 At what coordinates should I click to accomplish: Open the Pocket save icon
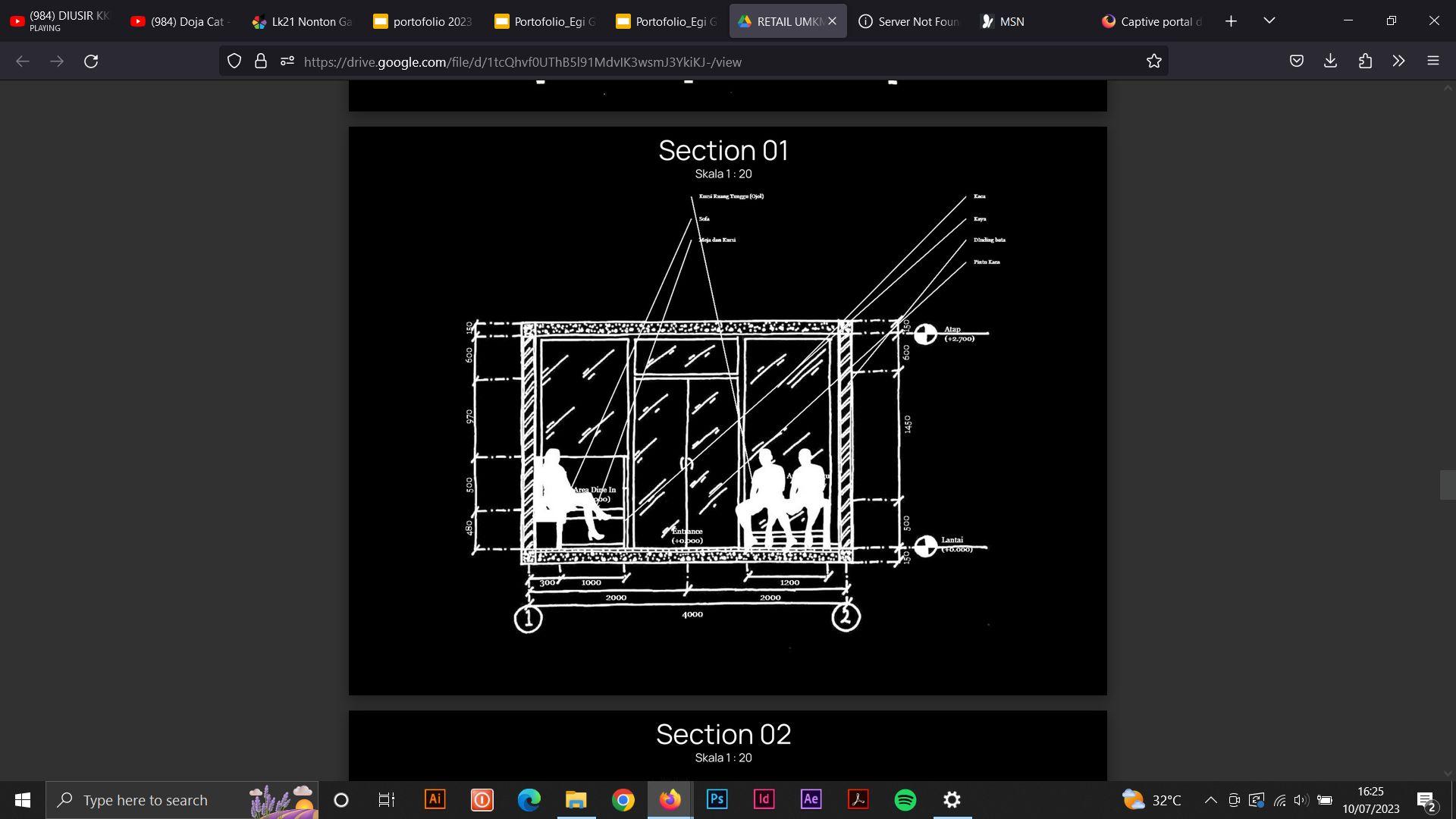tap(1296, 61)
